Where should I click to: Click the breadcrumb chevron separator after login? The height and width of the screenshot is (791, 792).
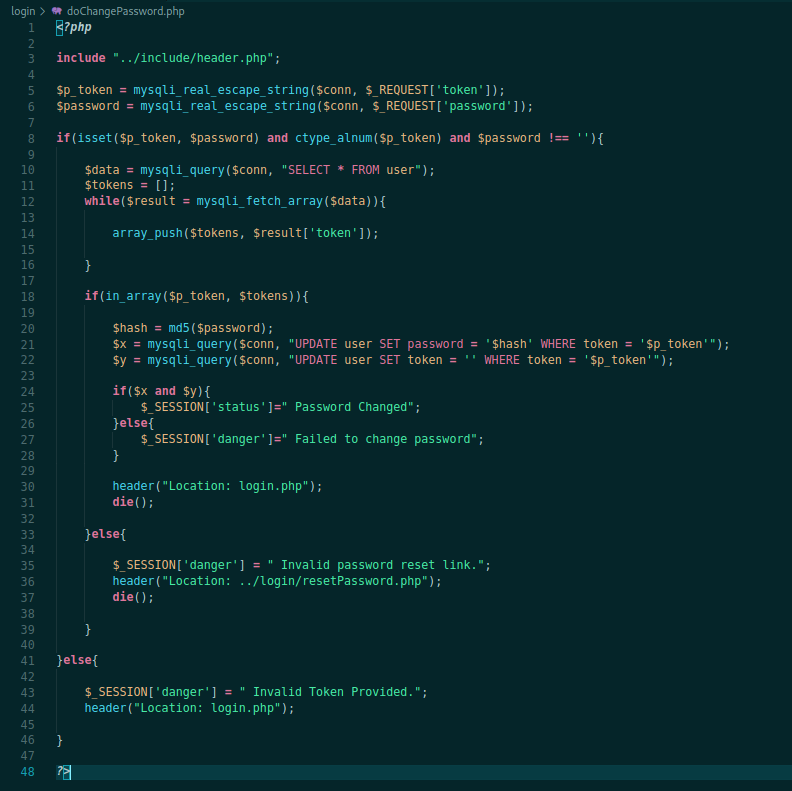click(42, 11)
